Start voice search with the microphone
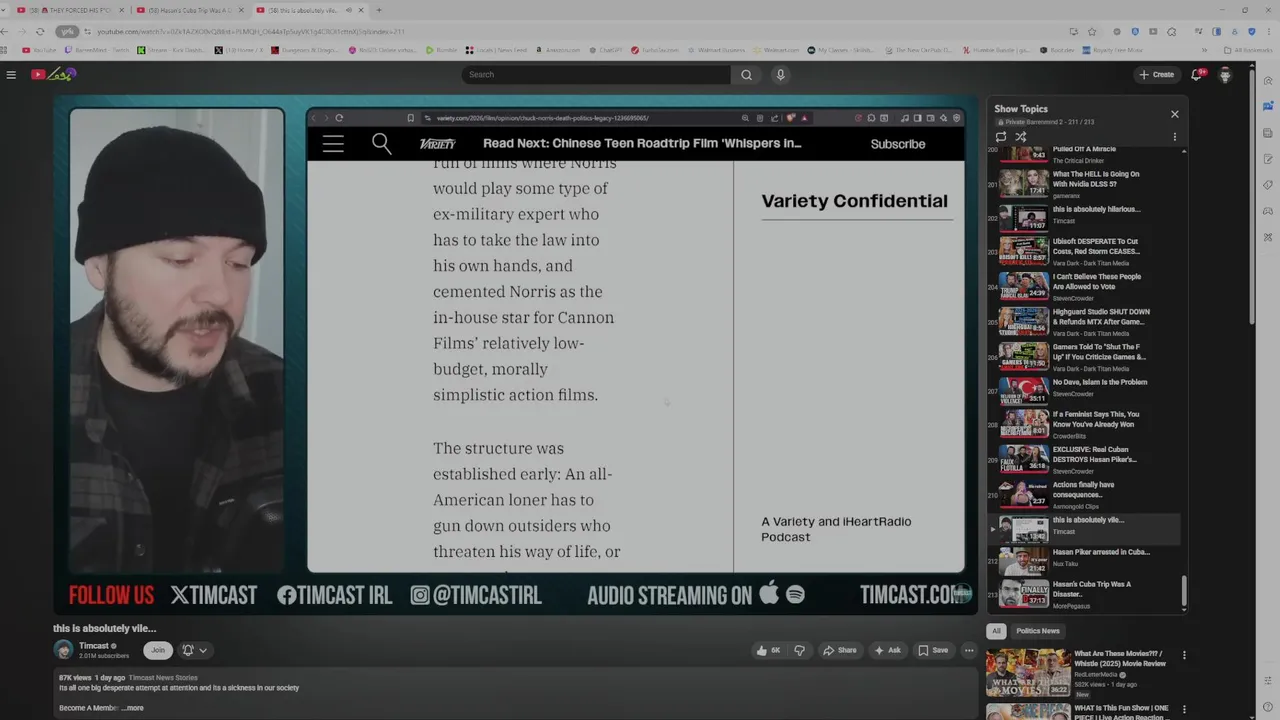This screenshot has width=1280, height=720. [781, 74]
